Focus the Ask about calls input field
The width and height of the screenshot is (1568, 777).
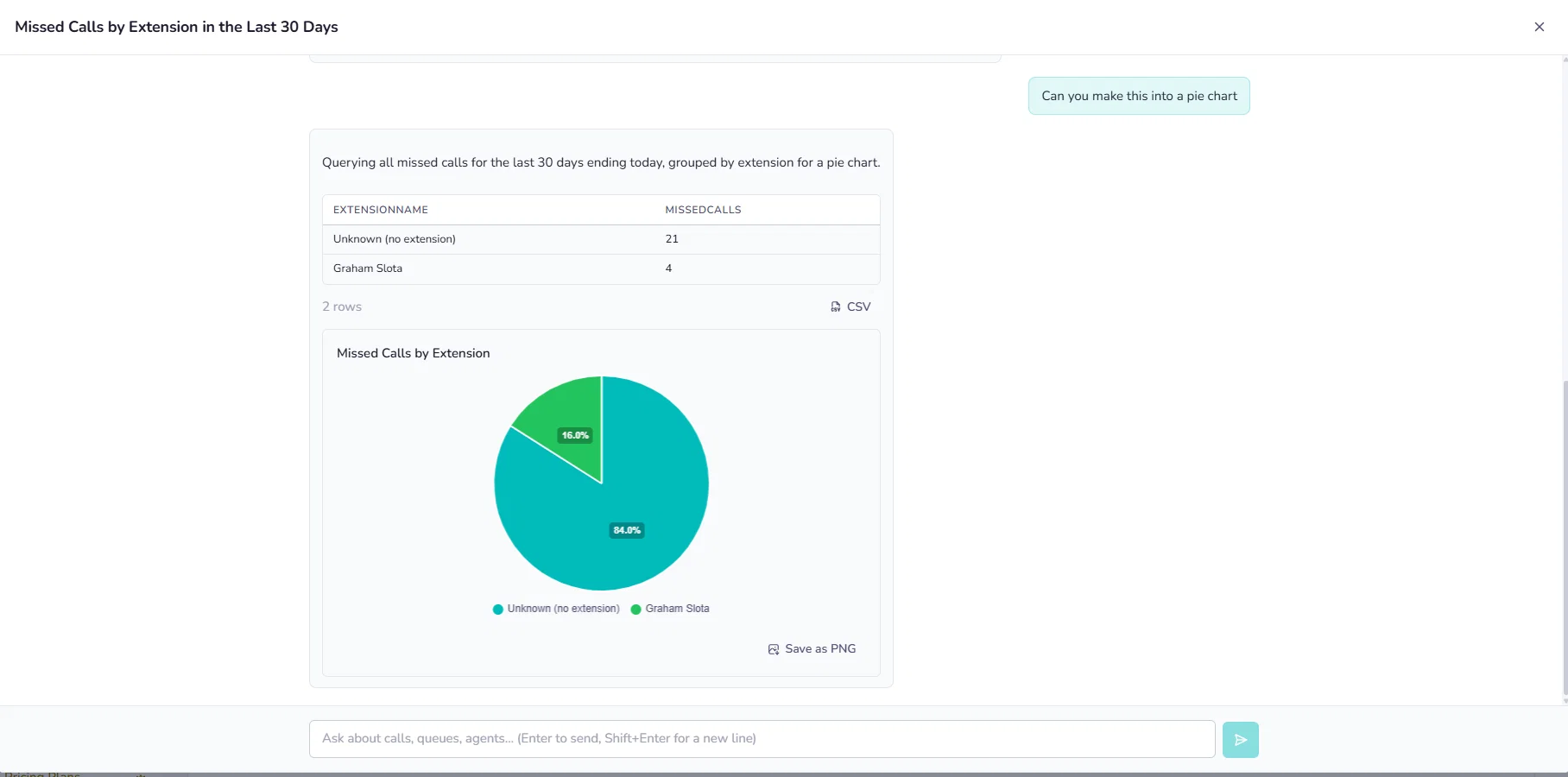pos(762,739)
